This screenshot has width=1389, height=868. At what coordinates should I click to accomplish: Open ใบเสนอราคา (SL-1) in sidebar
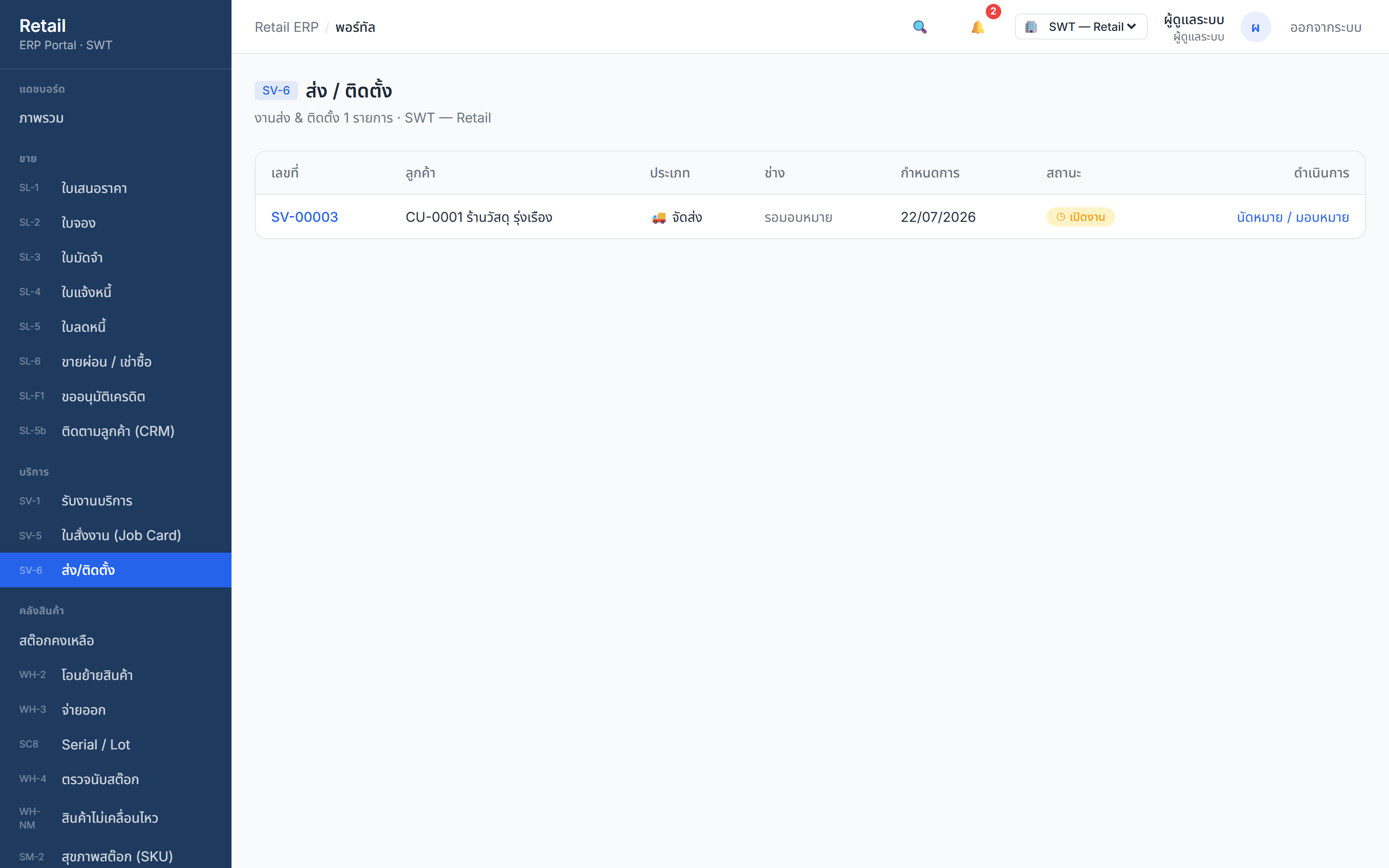point(115,188)
